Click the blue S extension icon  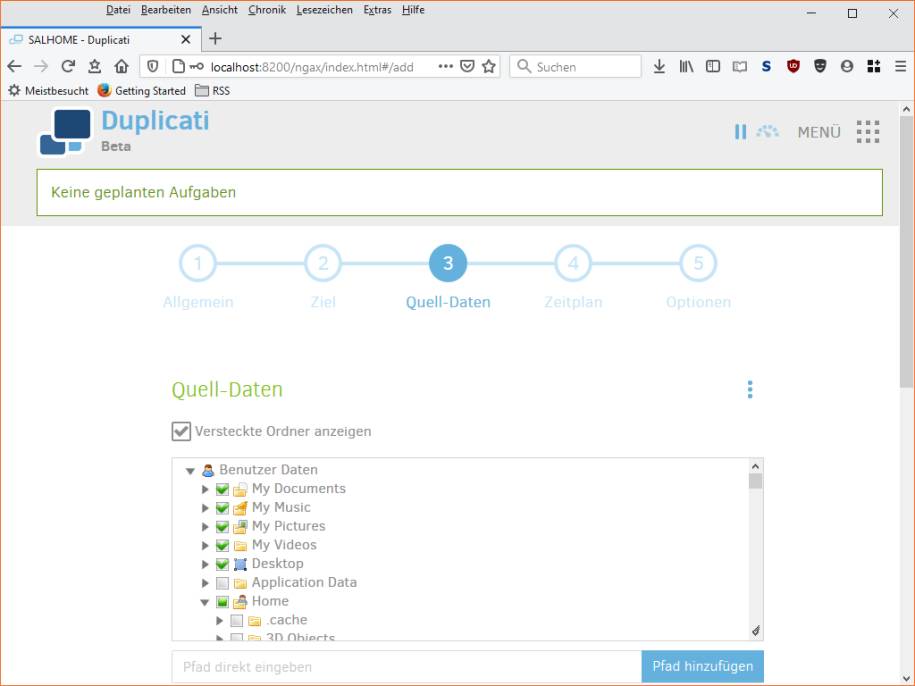[766, 66]
